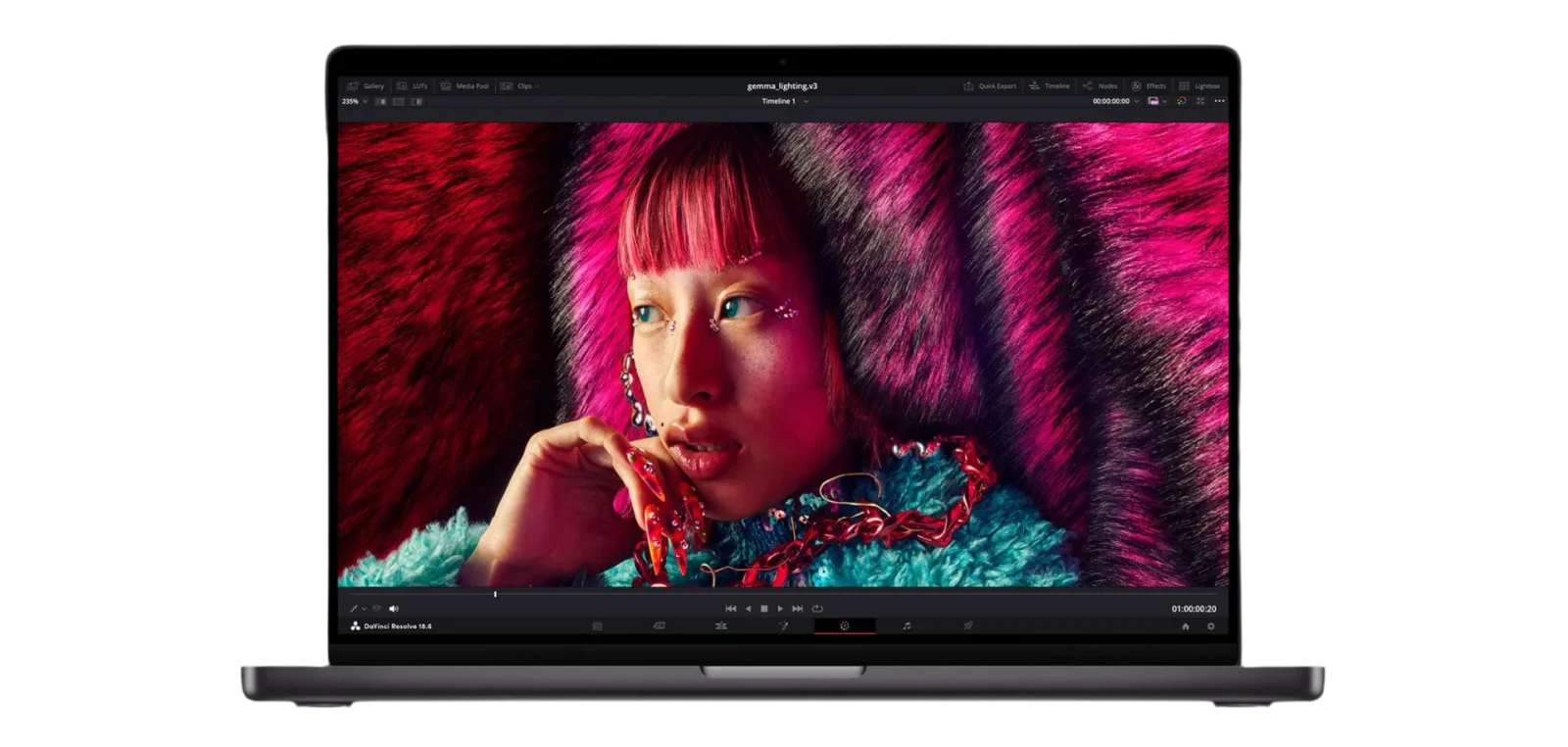Switch to the Color page

pyautogui.click(x=844, y=626)
